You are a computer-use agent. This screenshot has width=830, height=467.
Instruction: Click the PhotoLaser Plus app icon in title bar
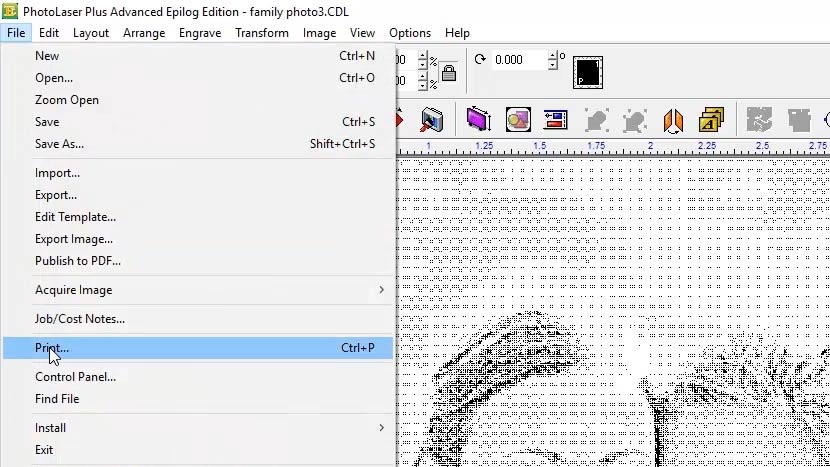pos(10,11)
